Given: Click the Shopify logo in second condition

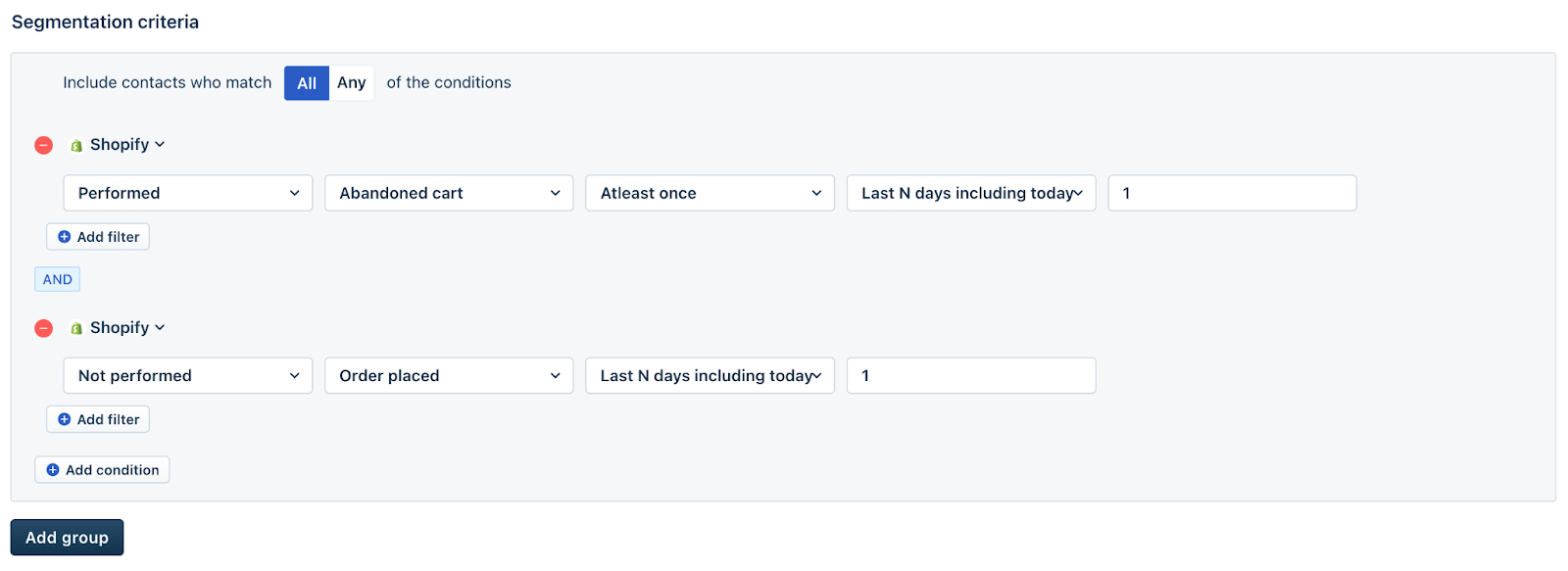Looking at the screenshot, I should 76,328.
